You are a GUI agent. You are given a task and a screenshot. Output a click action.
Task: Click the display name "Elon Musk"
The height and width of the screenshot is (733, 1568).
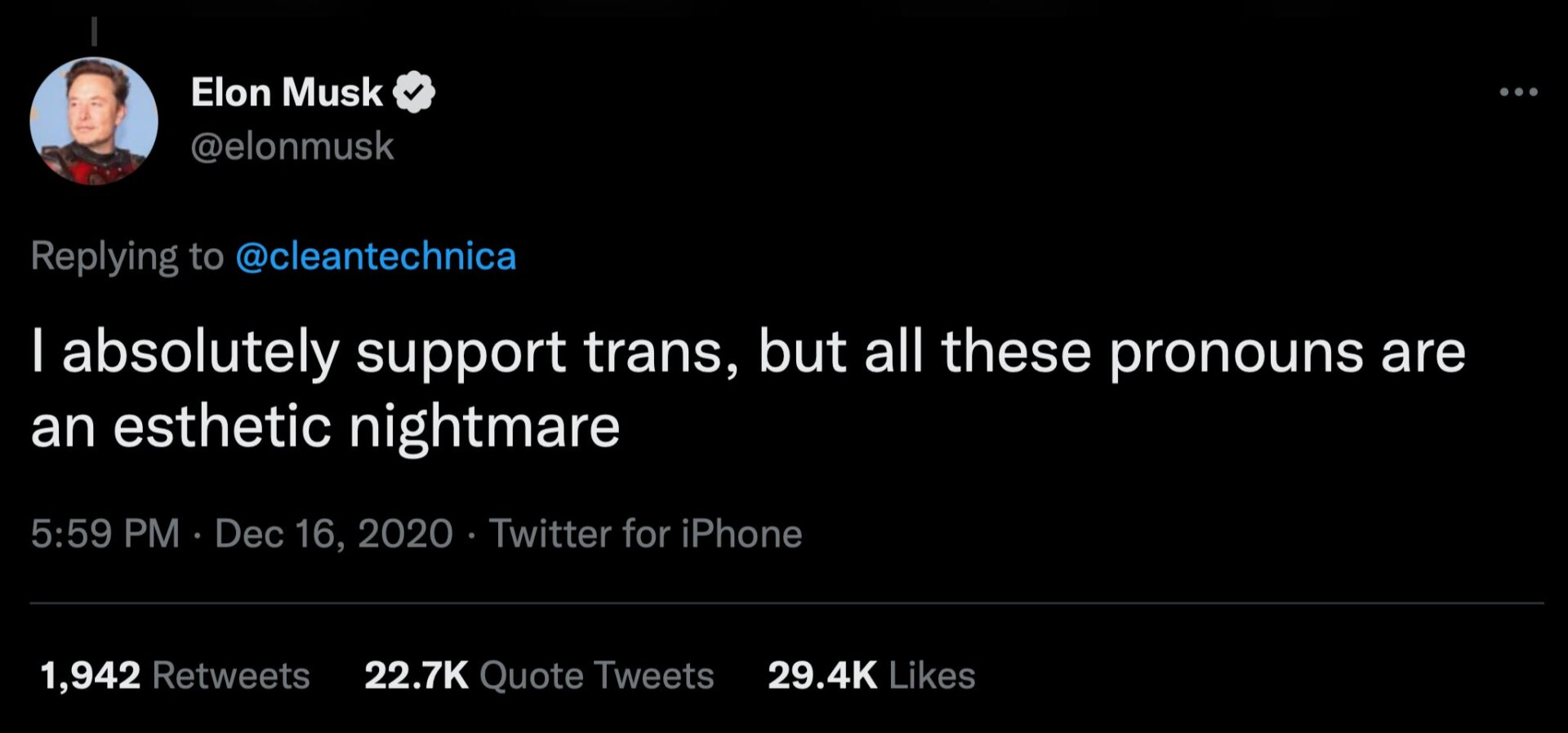point(287,92)
